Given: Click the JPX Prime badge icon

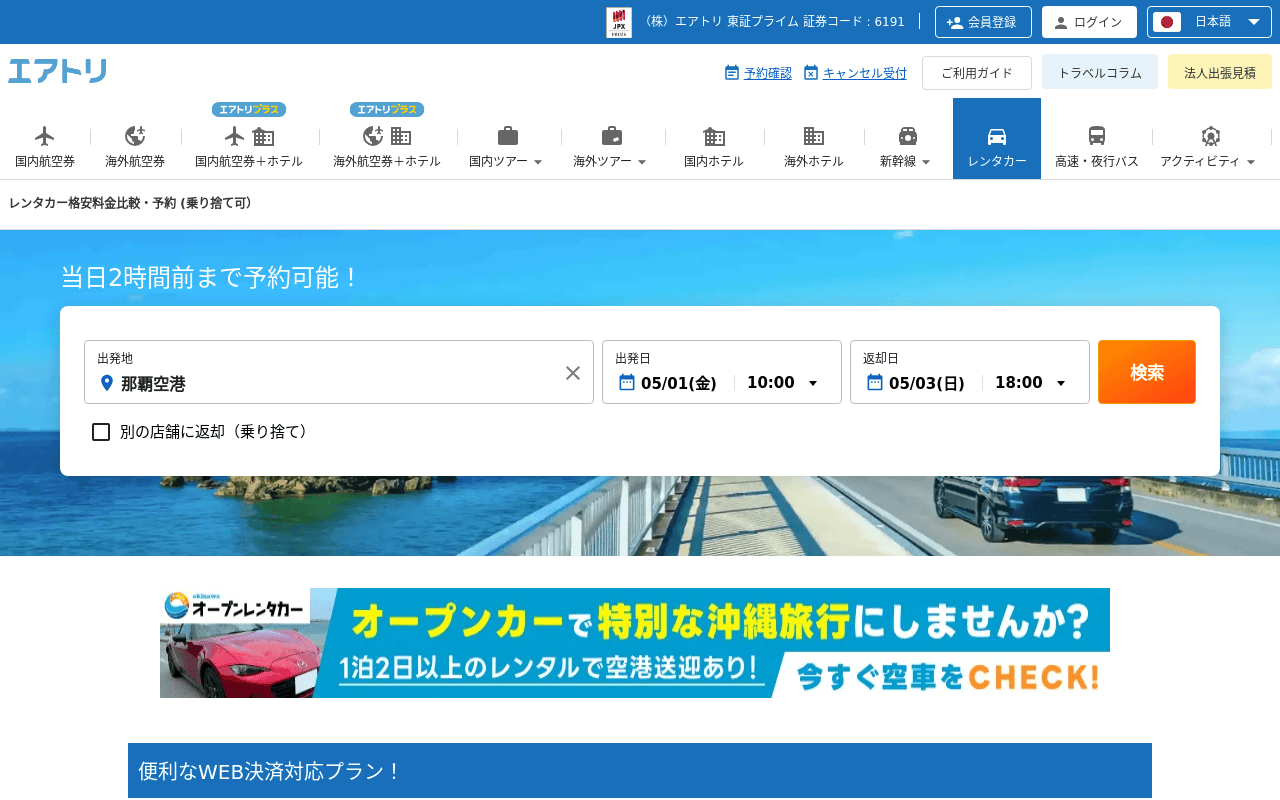Looking at the screenshot, I should click(619, 22).
